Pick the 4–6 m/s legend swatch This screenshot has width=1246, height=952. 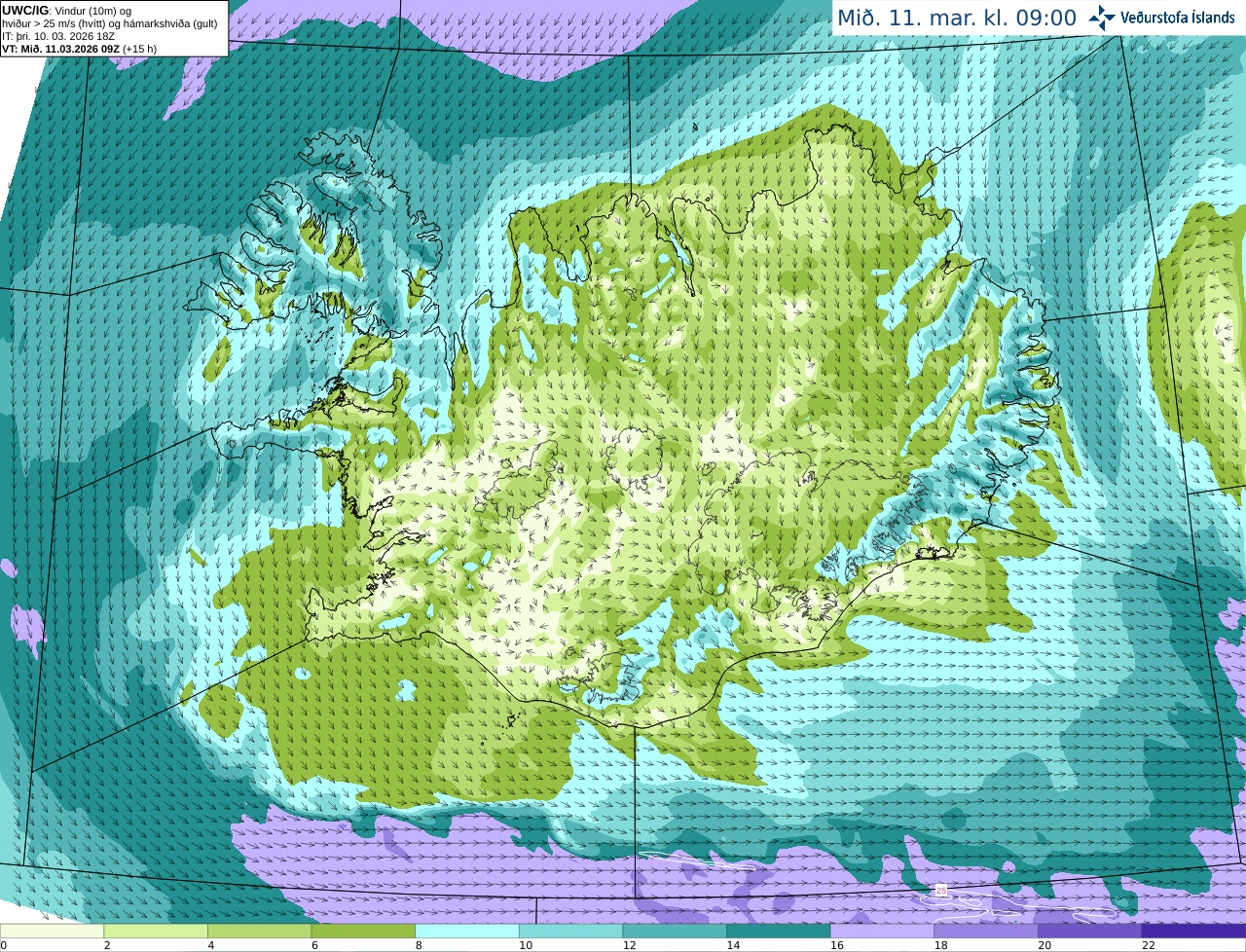(259, 931)
